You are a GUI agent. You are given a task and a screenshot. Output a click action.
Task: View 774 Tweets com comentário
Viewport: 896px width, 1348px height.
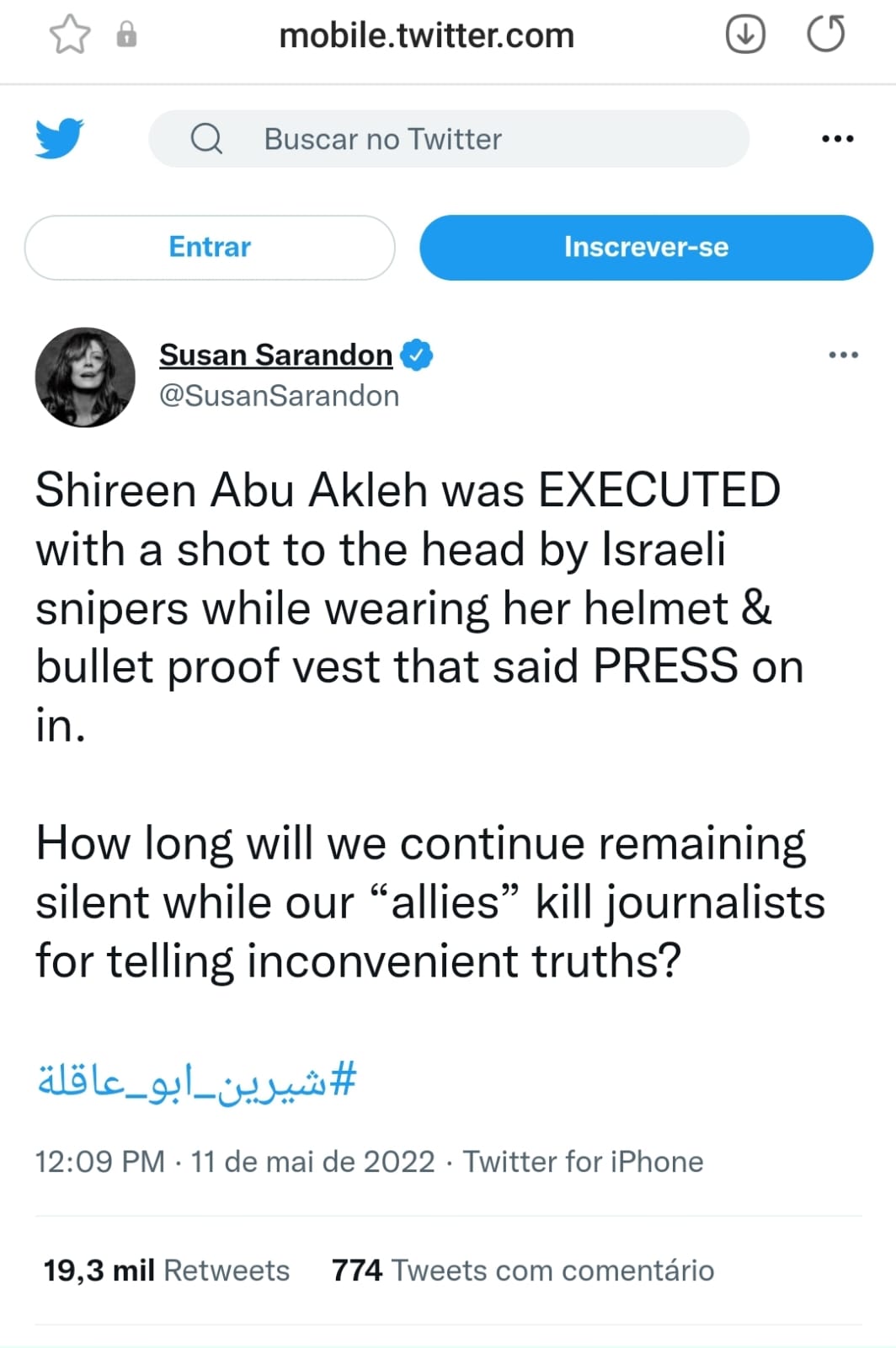tap(522, 1270)
